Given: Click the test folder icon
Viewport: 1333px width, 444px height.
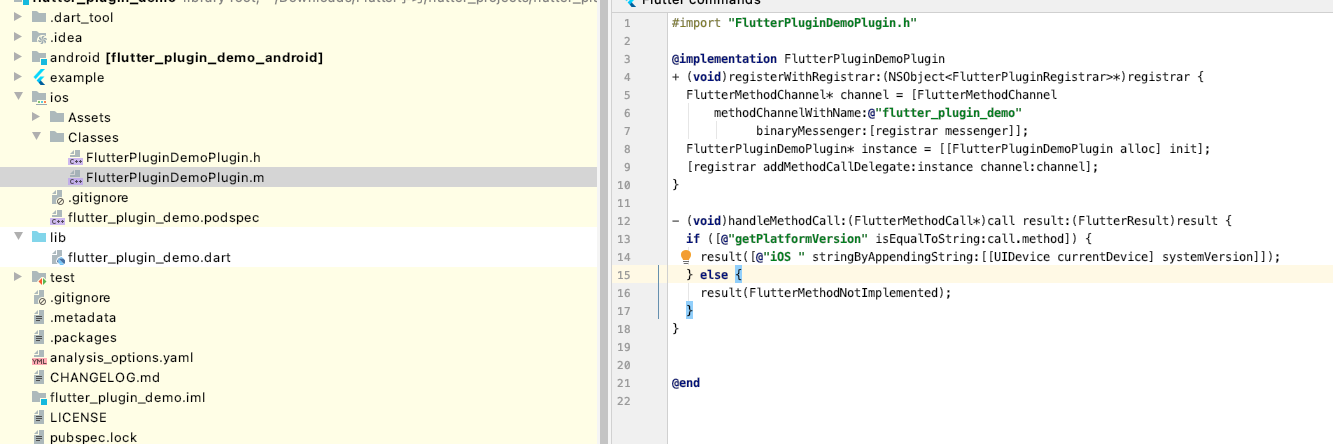Looking at the screenshot, I should click(x=39, y=277).
